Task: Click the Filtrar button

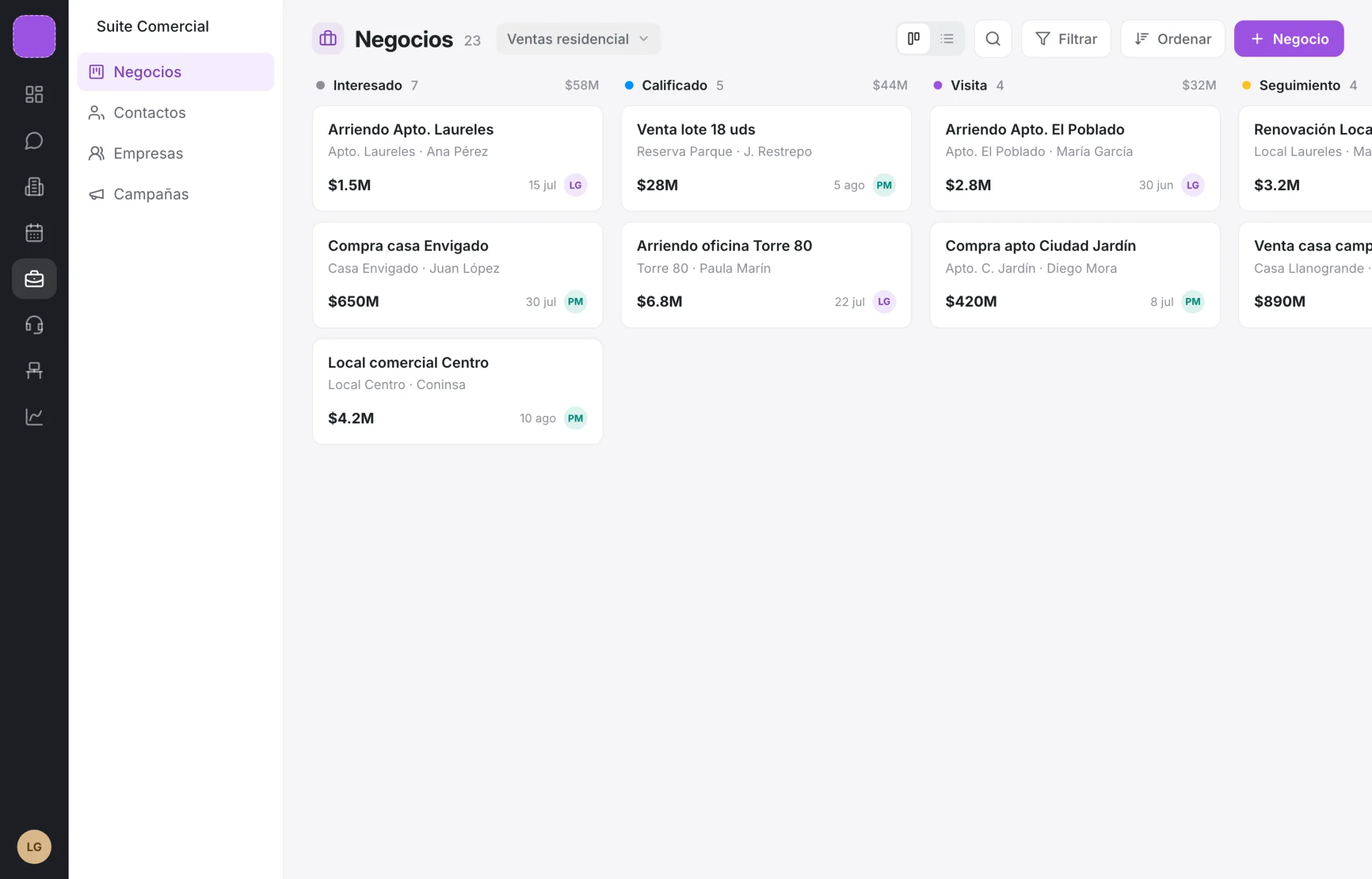Action: tap(1066, 39)
